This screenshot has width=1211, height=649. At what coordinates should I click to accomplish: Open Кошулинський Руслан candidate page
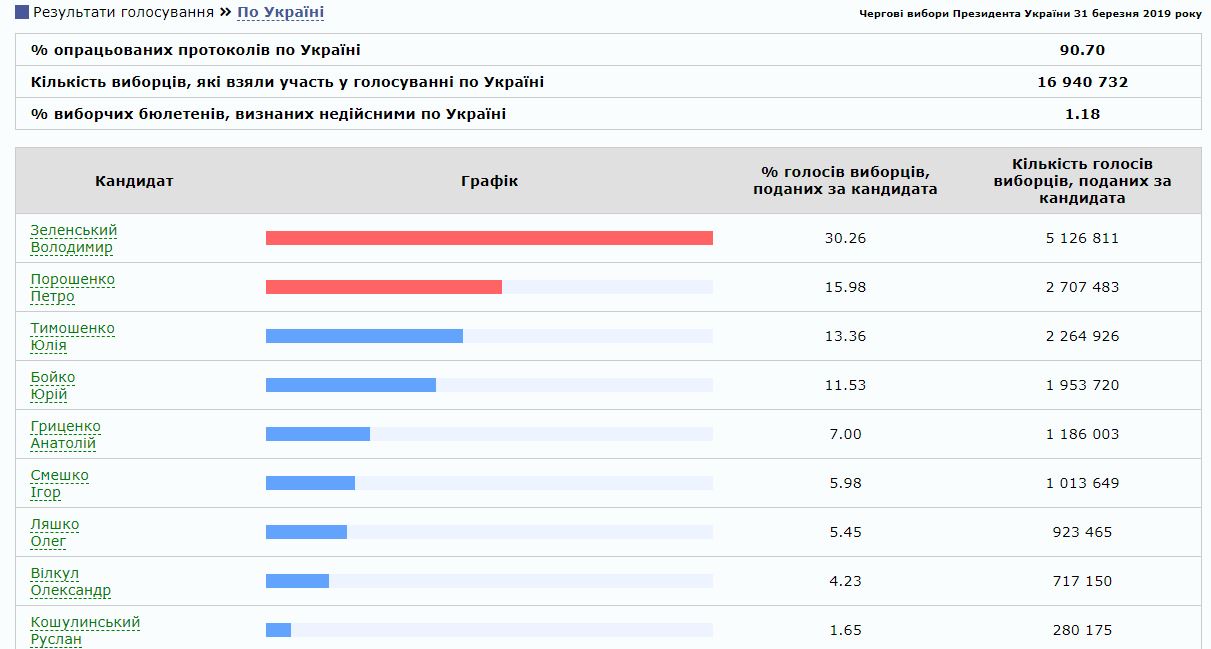click(85, 630)
